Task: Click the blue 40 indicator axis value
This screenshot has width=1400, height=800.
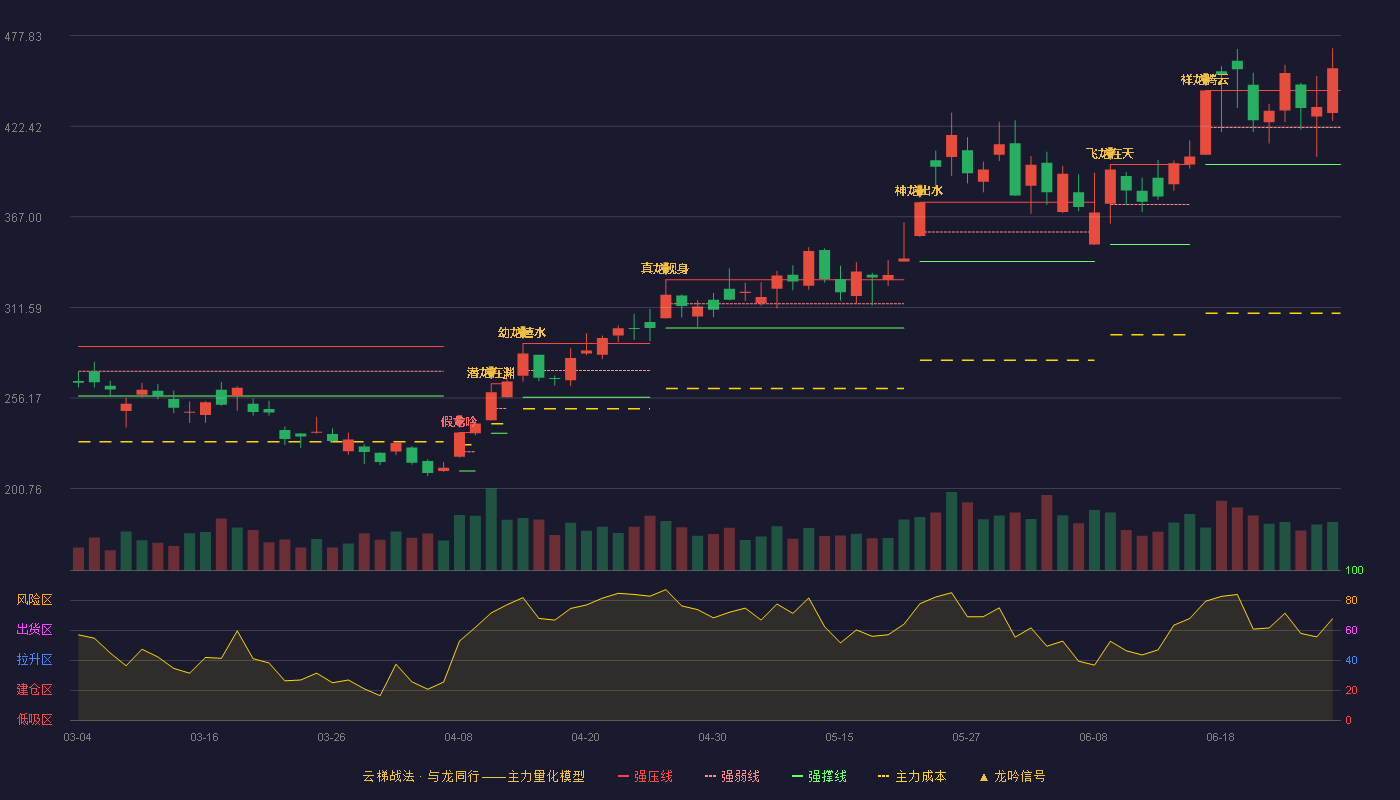Action: (x=1351, y=661)
